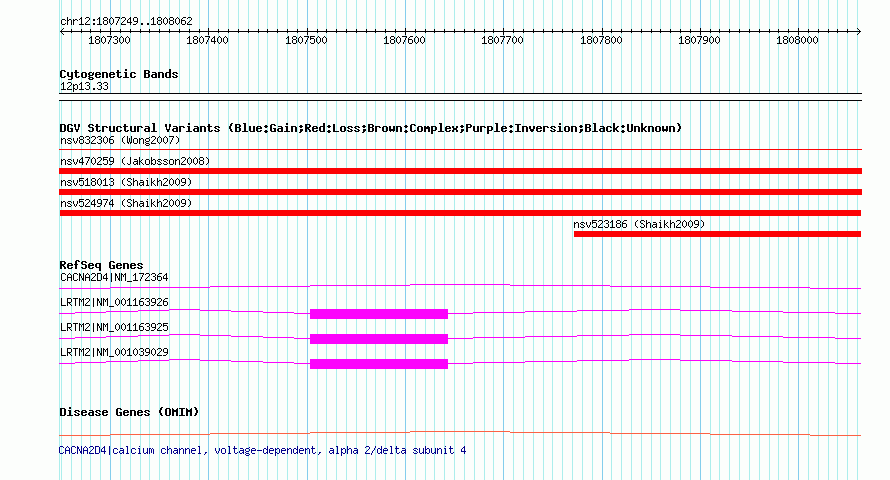Image resolution: width=890 pixels, height=480 pixels.
Task: Click the right arrow of the coordinate ruler
Action: (859, 32)
